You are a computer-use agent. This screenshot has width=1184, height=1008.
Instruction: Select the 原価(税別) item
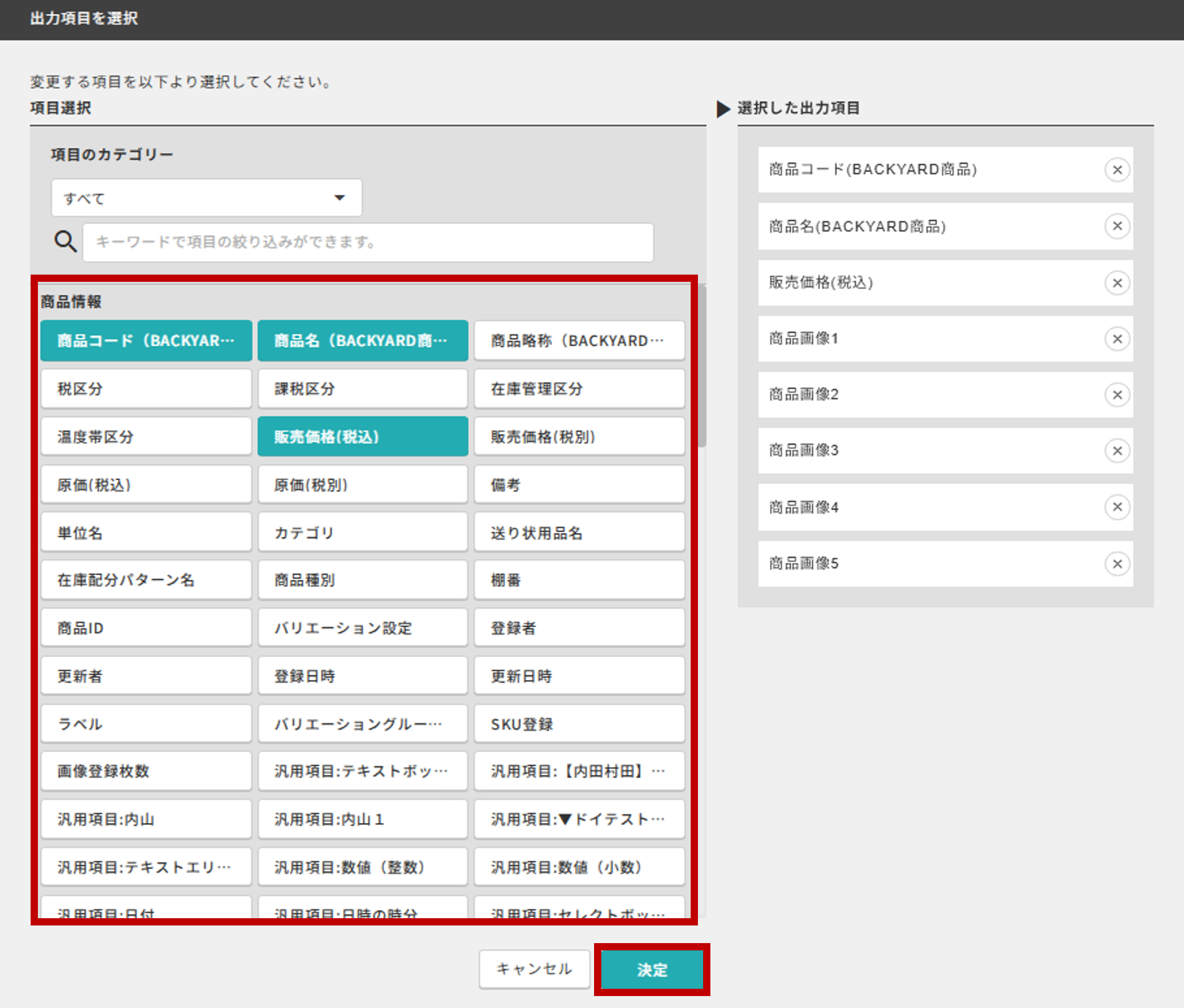coord(363,485)
